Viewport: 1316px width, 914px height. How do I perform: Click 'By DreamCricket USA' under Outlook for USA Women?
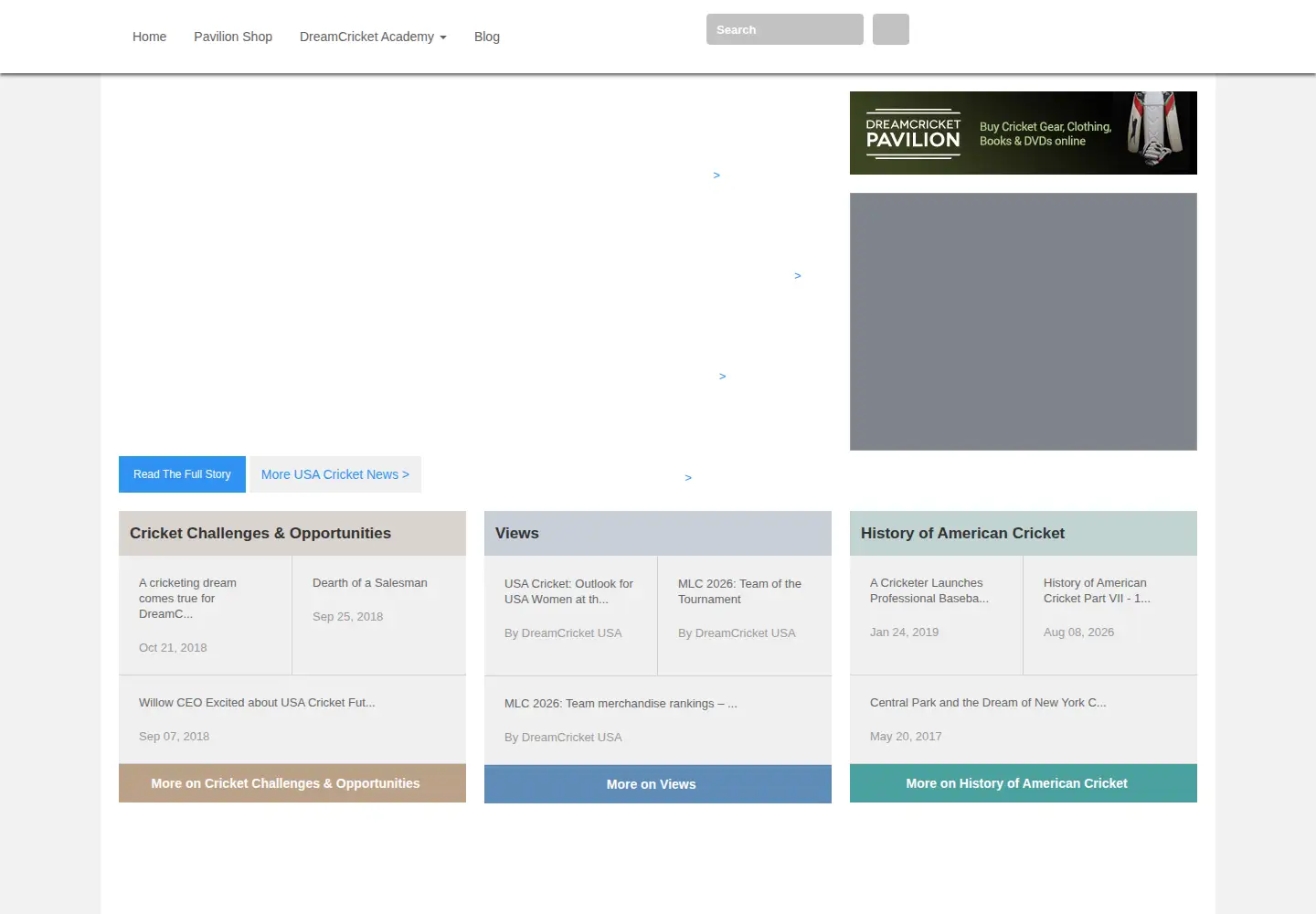click(563, 632)
